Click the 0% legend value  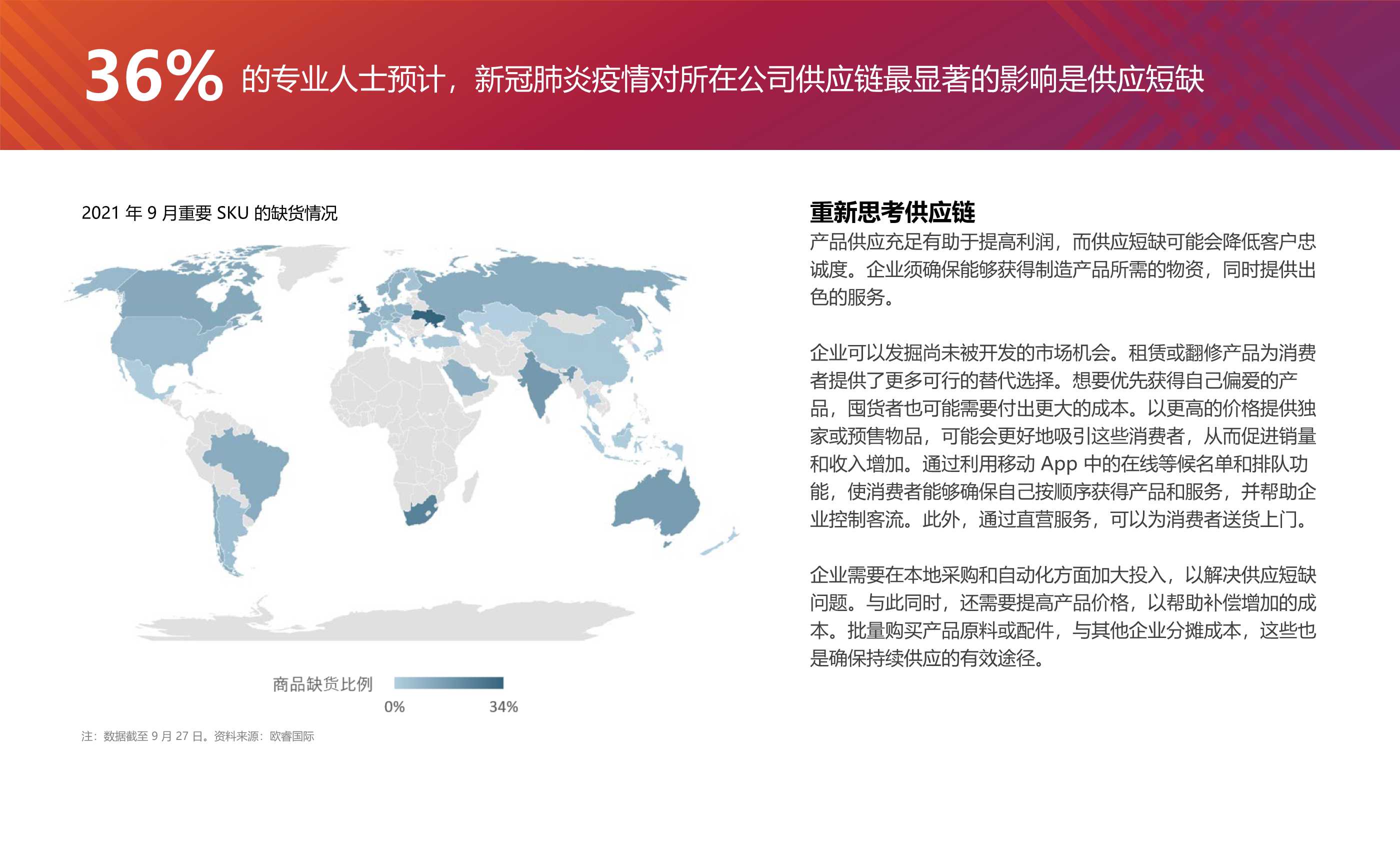pyautogui.click(x=394, y=707)
